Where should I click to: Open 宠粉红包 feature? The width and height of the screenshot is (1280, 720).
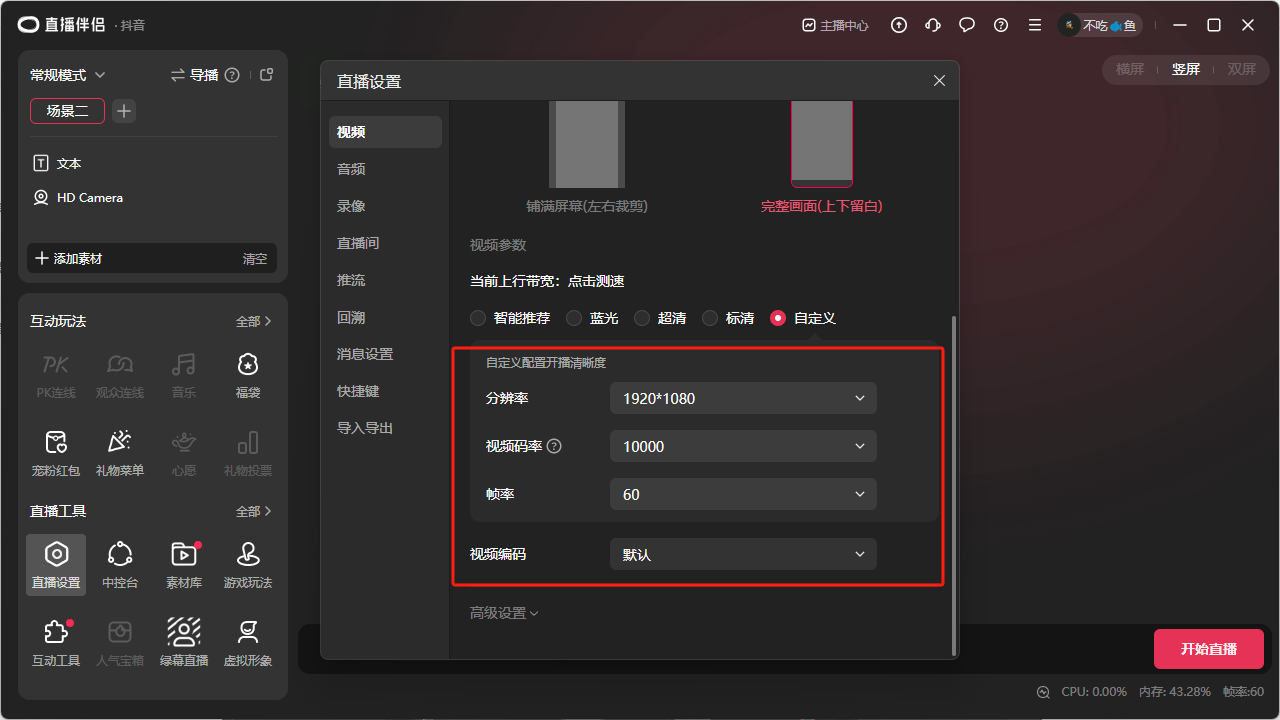pos(56,453)
